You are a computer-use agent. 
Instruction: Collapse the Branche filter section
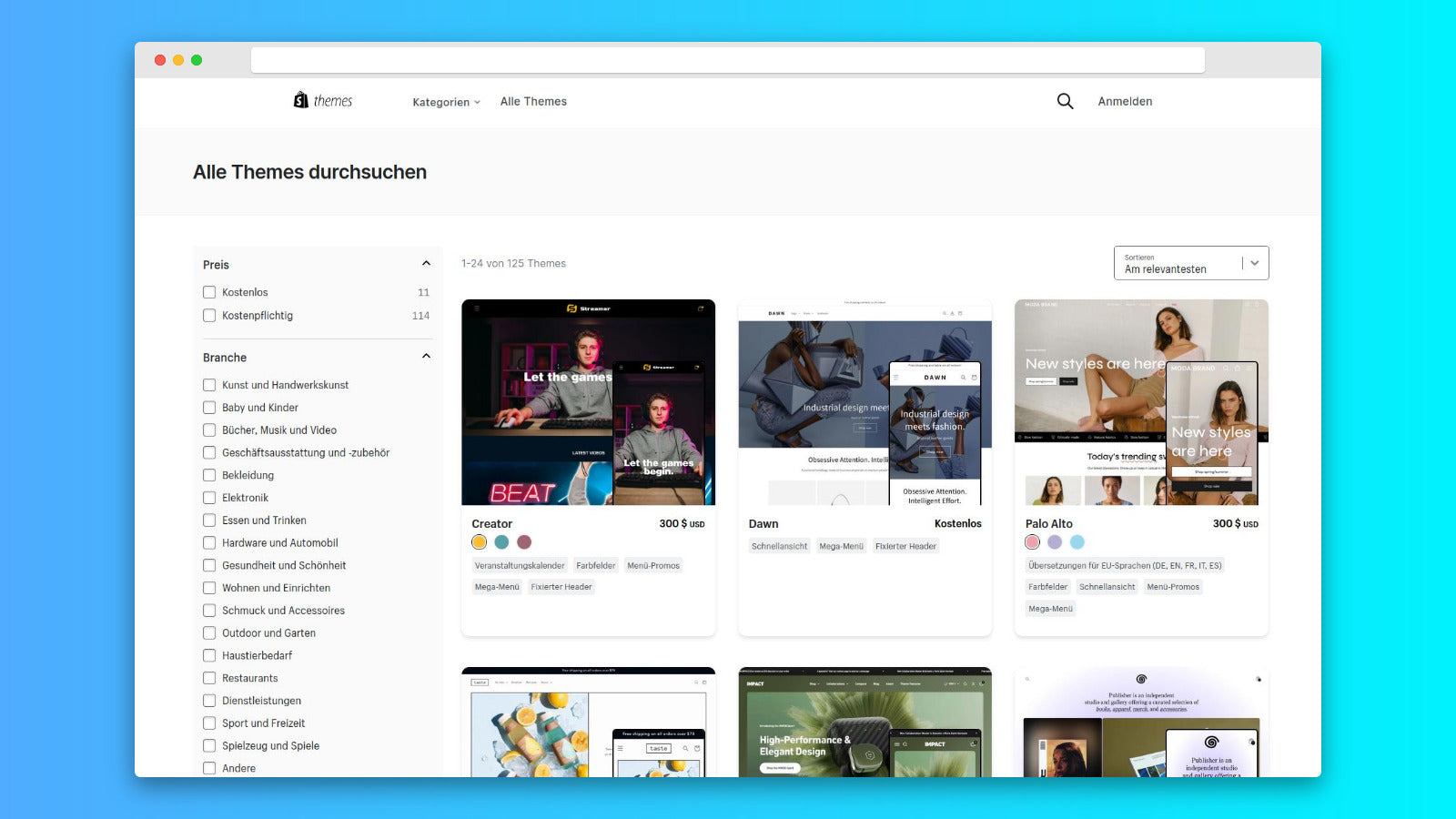[x=426, y=357]
